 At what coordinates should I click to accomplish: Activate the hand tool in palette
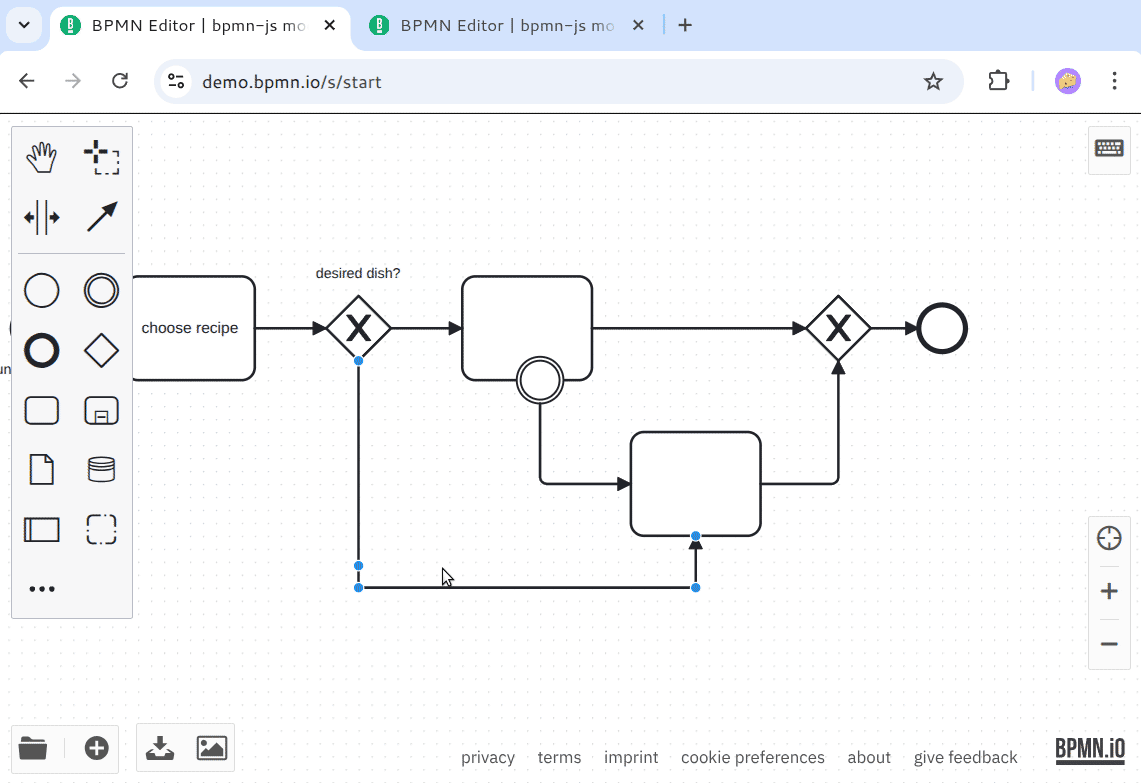[x=41, y=157]
